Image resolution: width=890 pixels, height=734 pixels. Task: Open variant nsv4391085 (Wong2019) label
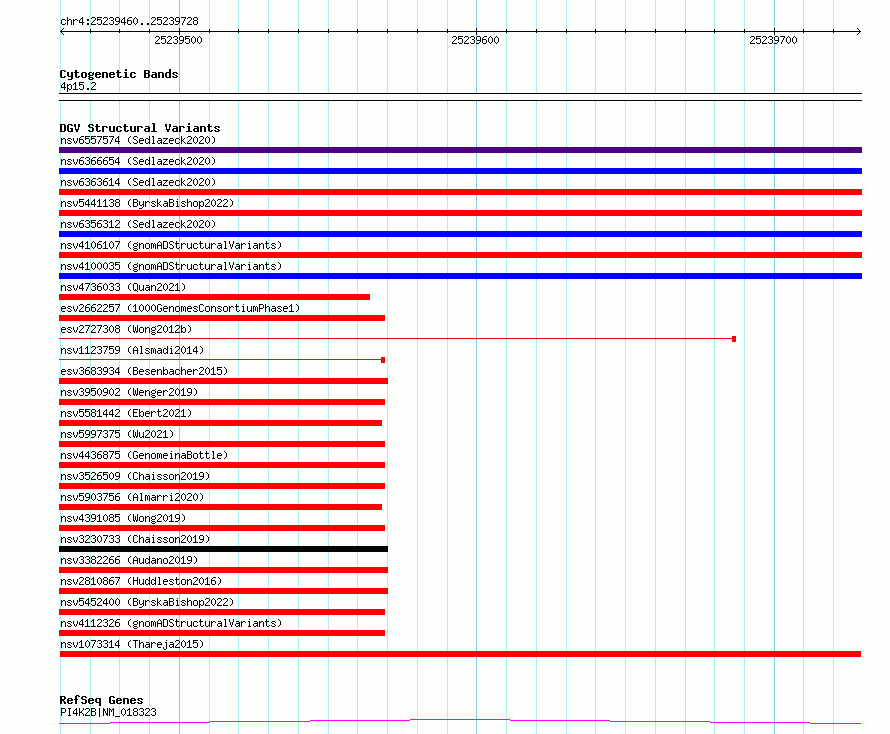point(123,518)
